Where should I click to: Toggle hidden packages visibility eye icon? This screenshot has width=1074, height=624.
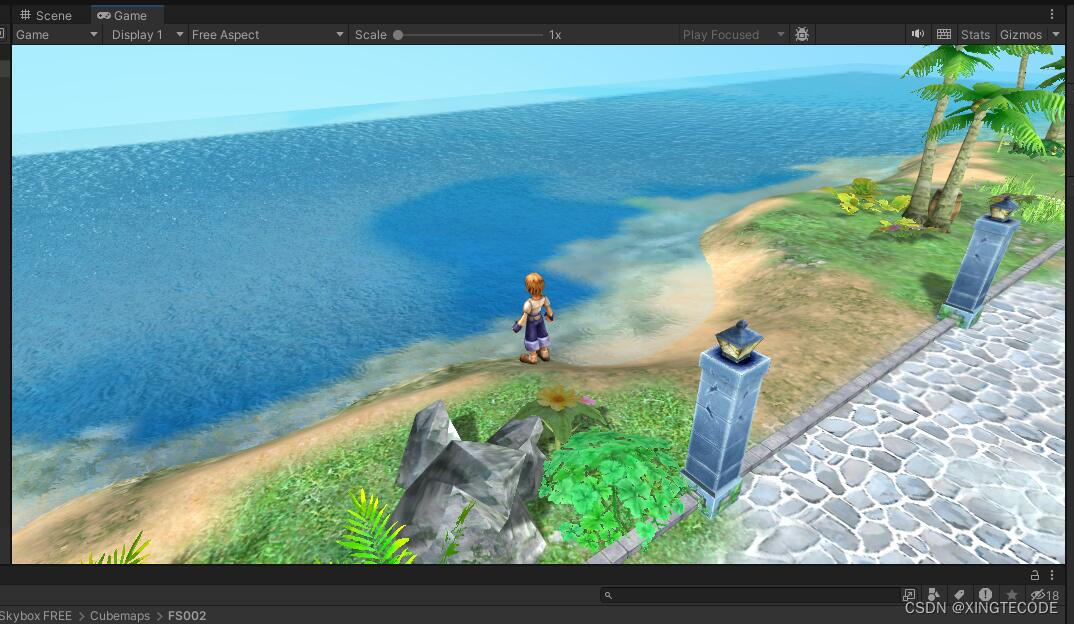[1045, 595]
